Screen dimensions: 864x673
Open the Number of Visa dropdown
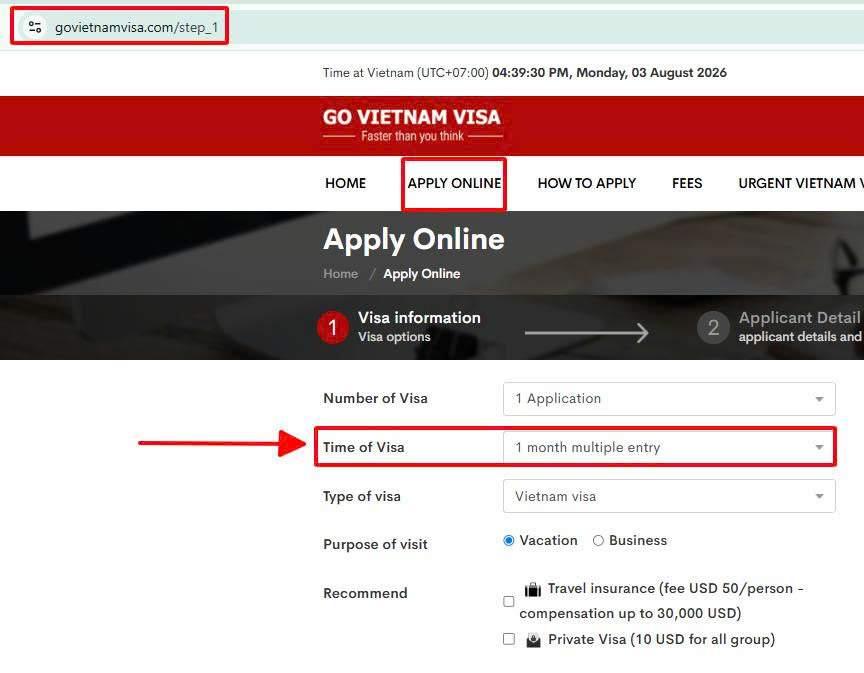click(x=669, y=399)
